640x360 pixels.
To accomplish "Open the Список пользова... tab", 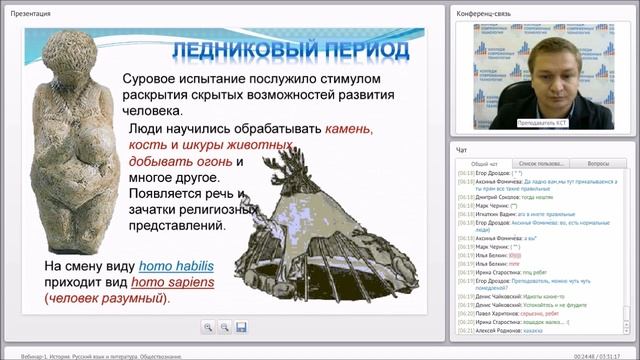I will tap(541, 164).
